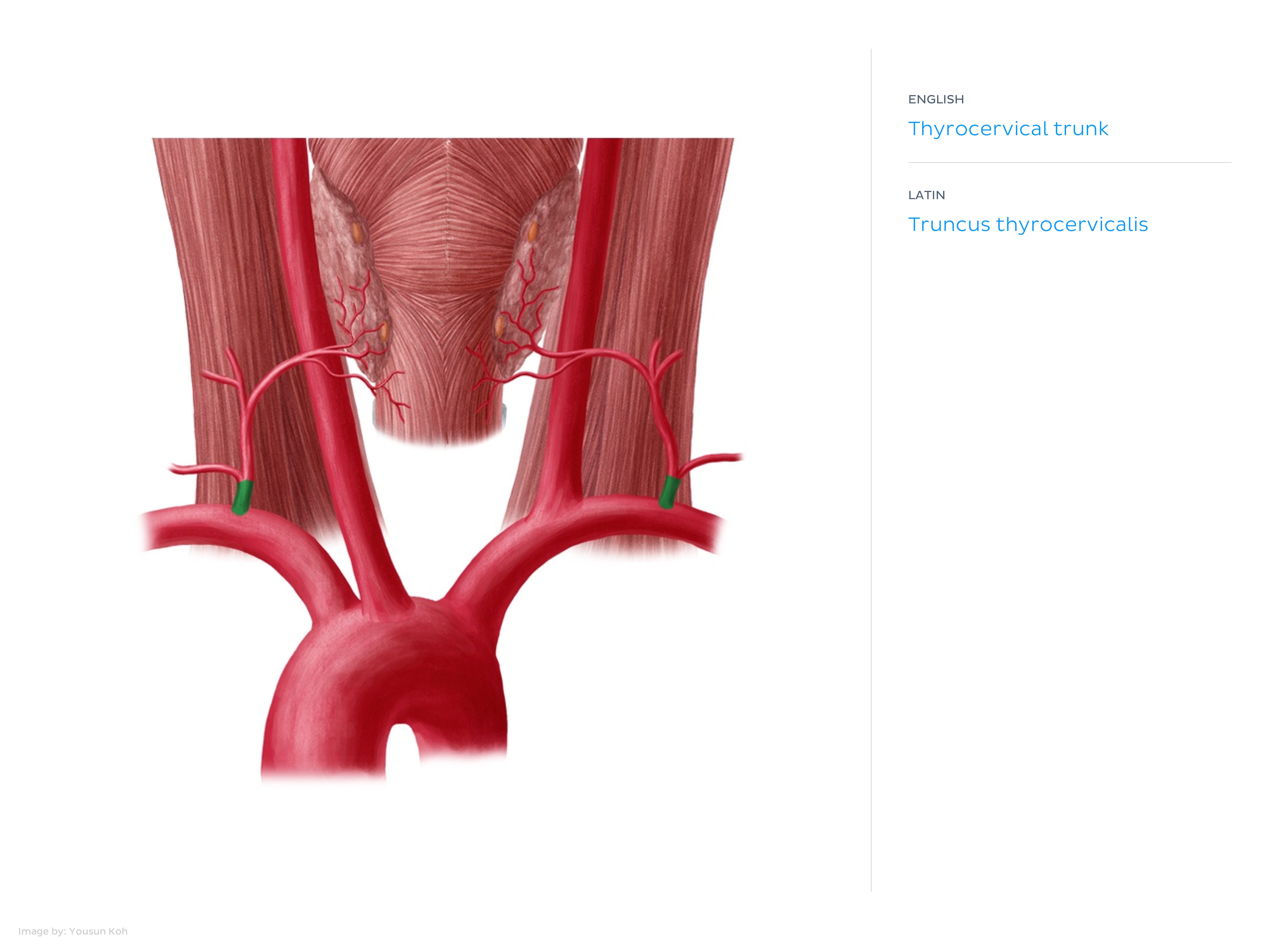Click the central pharyngeal constrictor muscle fibers
Image resolution: width=1270 pixels, height=952 pixels.
445,258
